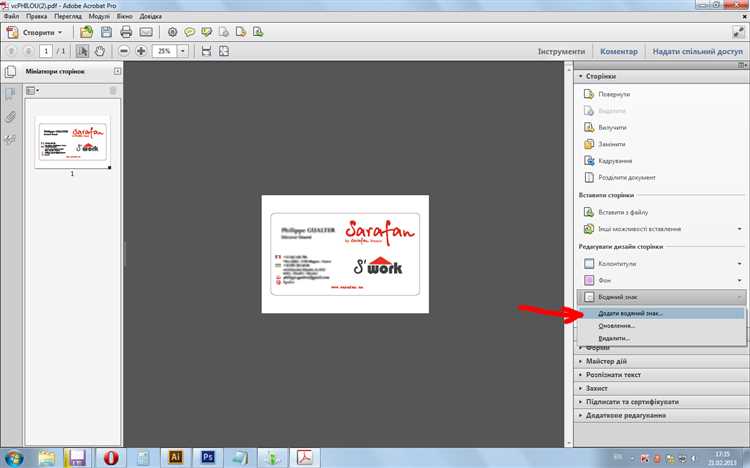750x468 pixels.
Task: Click the Водяний знак dropdown button
Action: tap(661, 297)
